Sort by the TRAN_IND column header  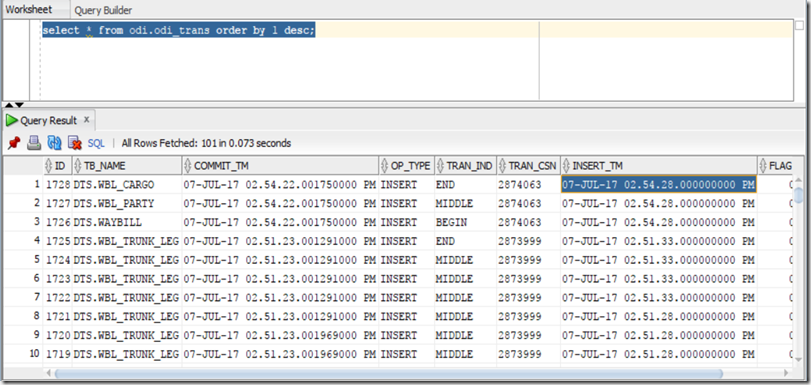click(x=465, y=166)
